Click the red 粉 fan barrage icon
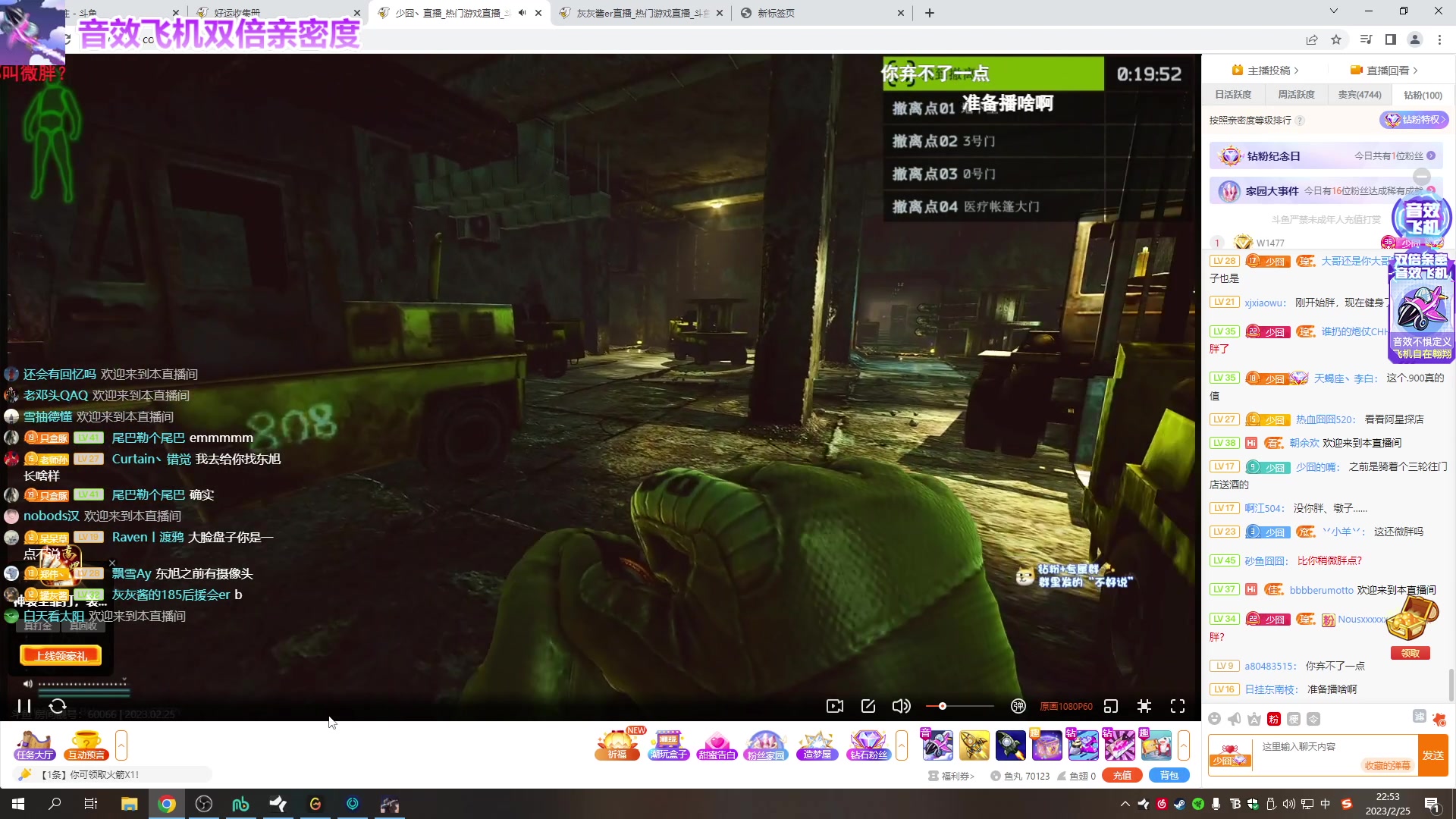This screenshot has height=819, width=1456. click(x=1274, y=719)
